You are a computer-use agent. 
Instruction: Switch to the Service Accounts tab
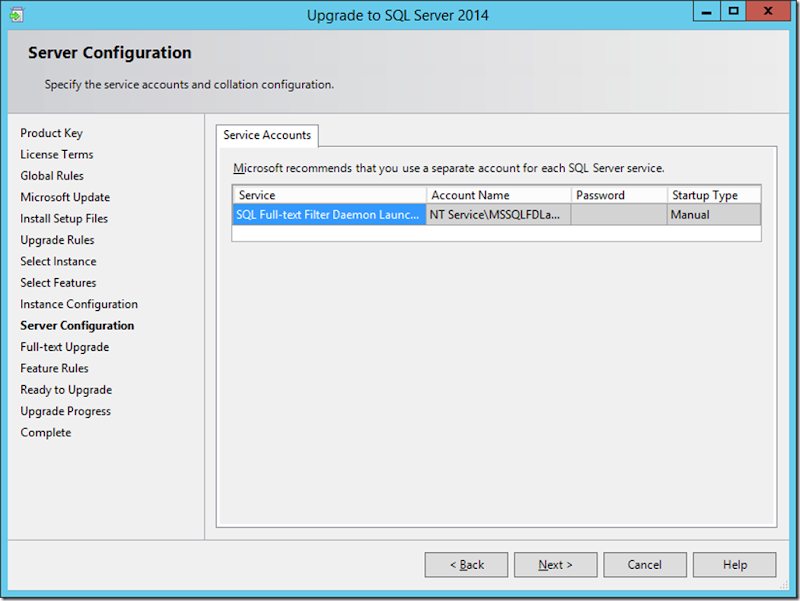pos(267,135)
